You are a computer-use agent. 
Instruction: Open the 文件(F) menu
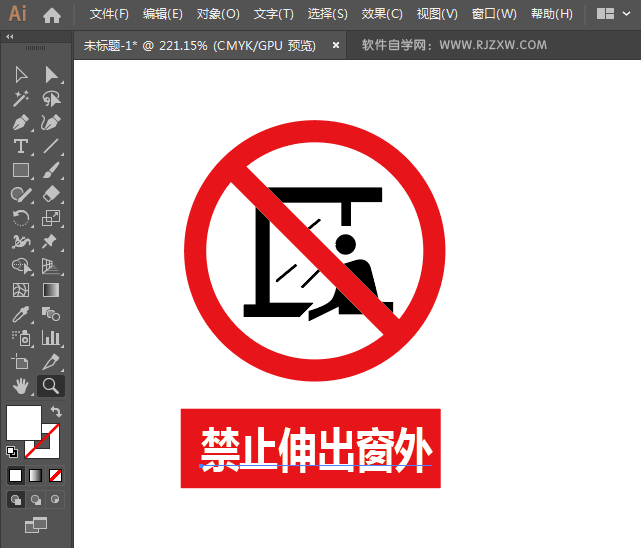[109, 14]
